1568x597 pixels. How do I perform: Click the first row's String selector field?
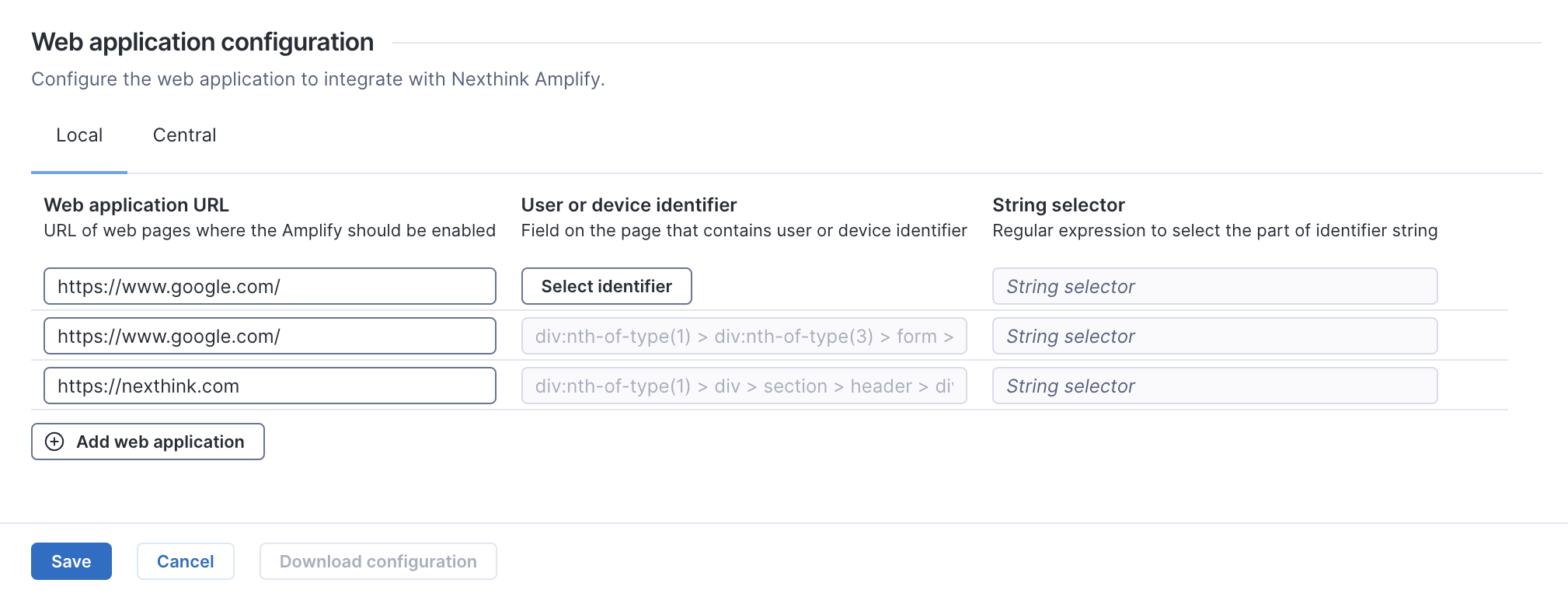1214,286
